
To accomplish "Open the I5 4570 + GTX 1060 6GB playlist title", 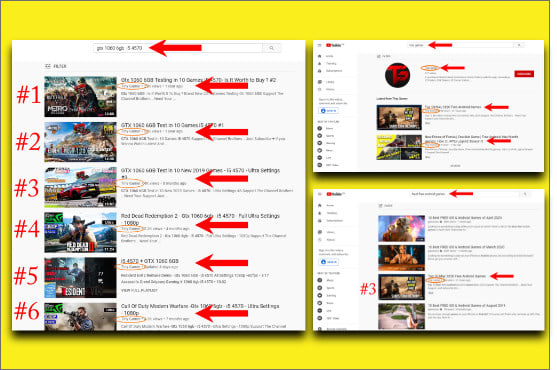I will tap(150, 261).
